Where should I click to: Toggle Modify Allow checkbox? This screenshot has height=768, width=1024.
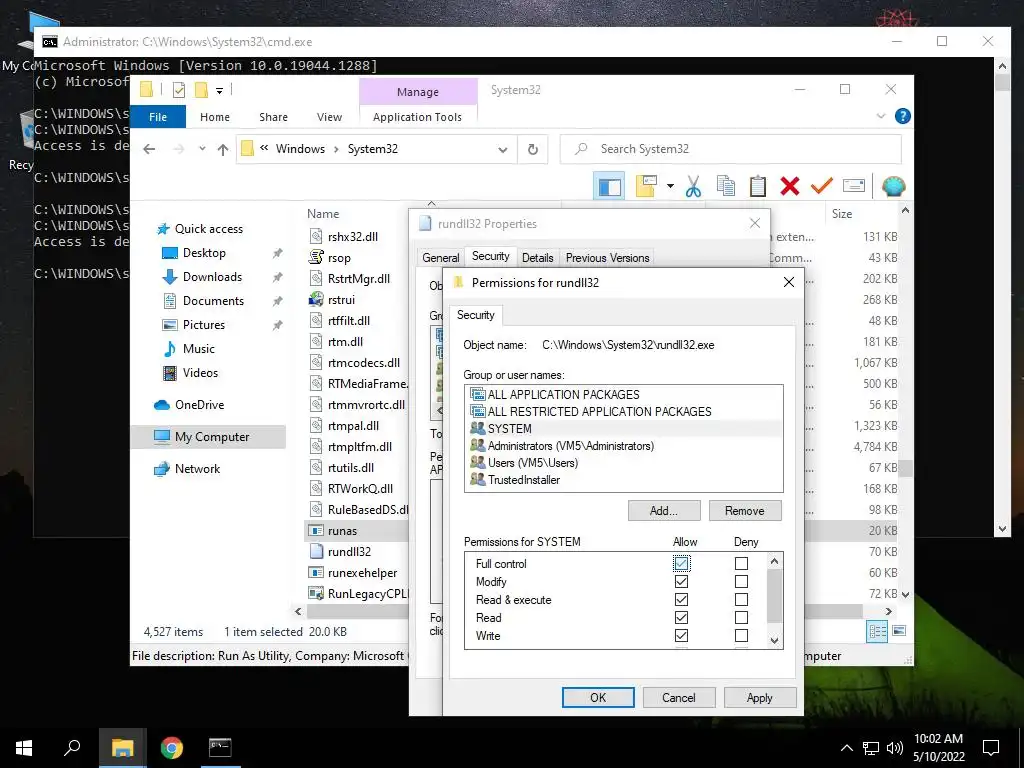(x=681, y=581)
